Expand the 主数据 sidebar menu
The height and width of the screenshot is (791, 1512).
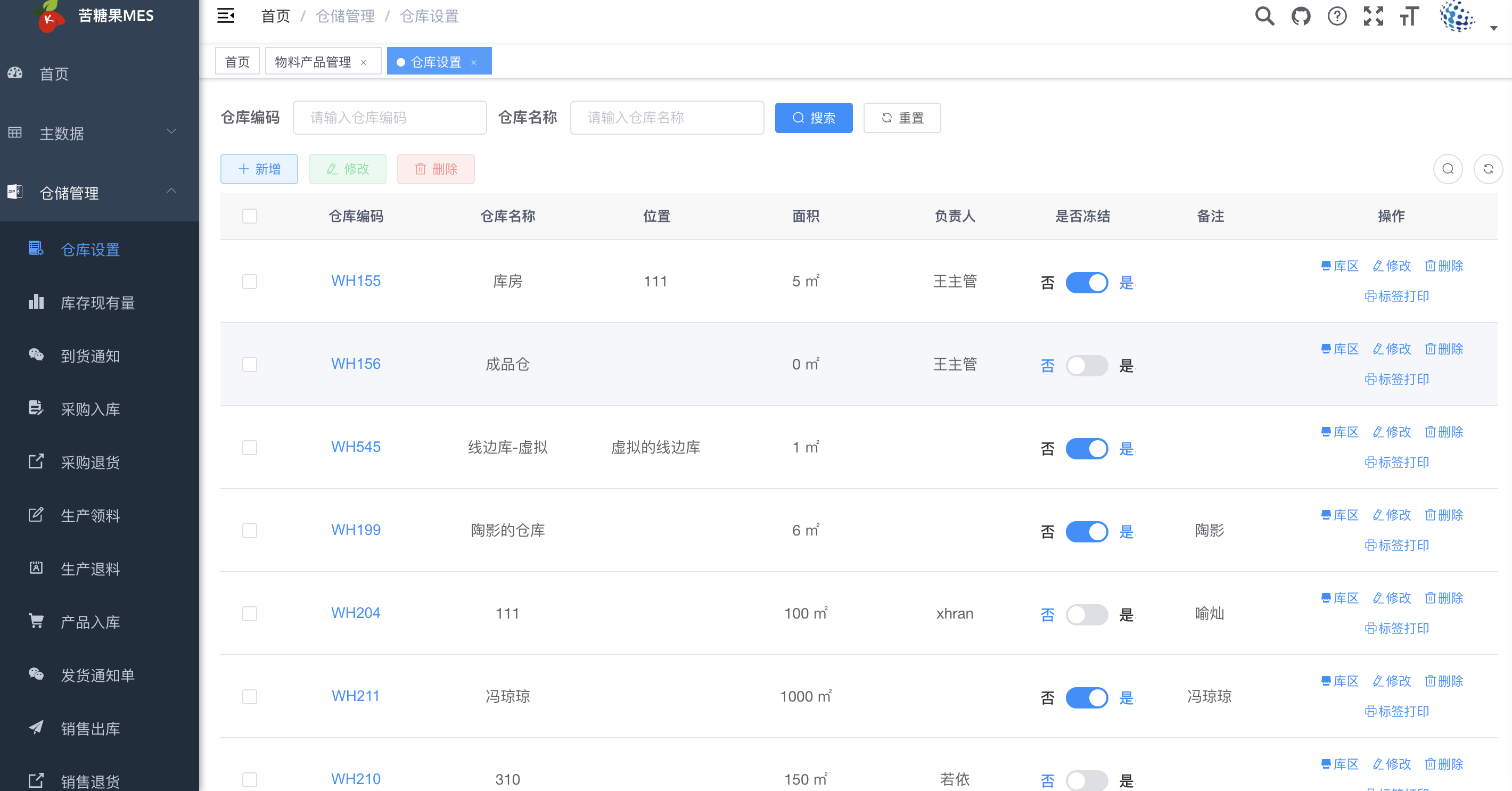[x=100, y=133]
